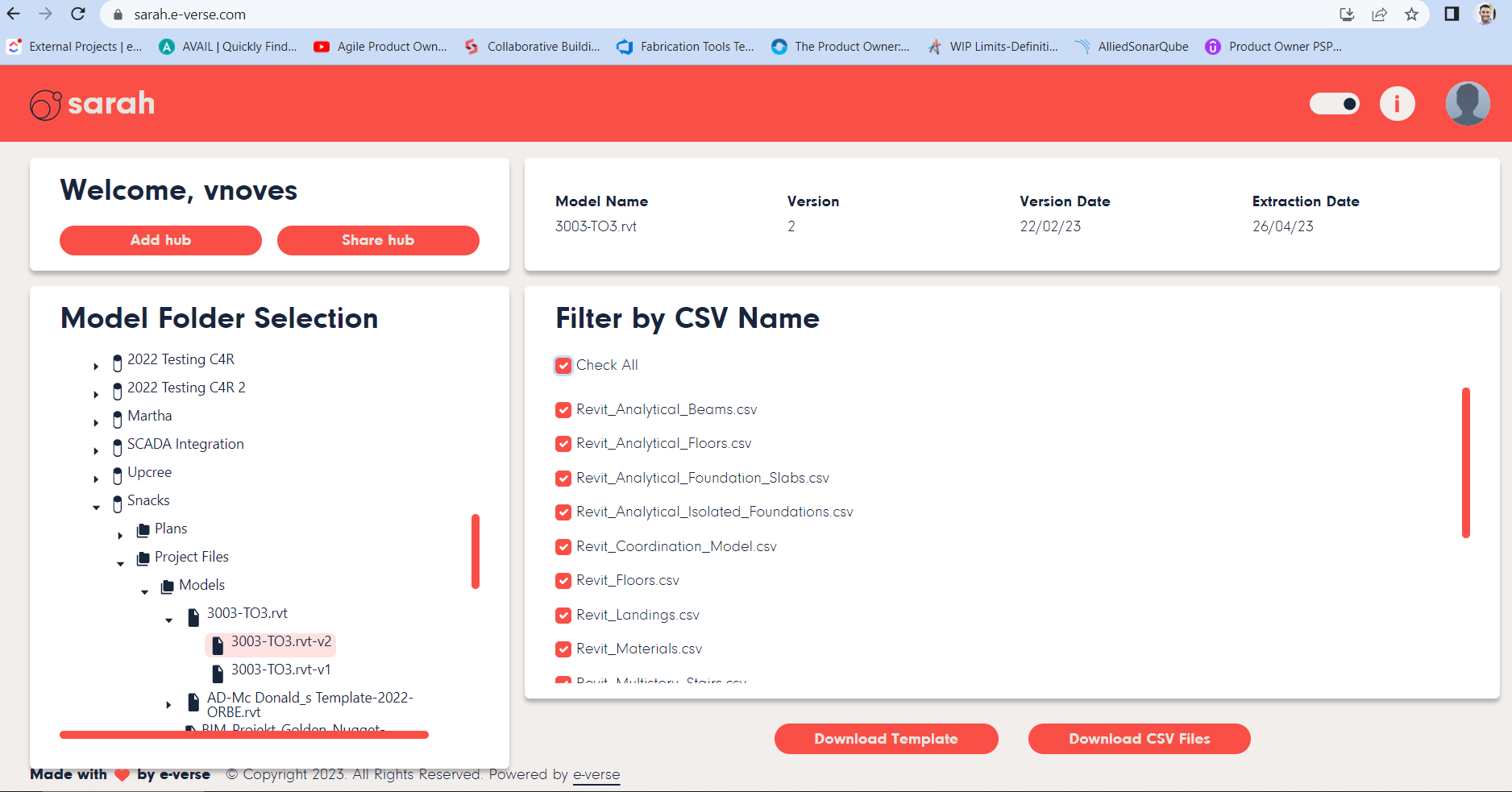Click the AD-Mc Donald_s Template file icon
The height and width of the screenshot is (792, 1512).
coord(193,702)
